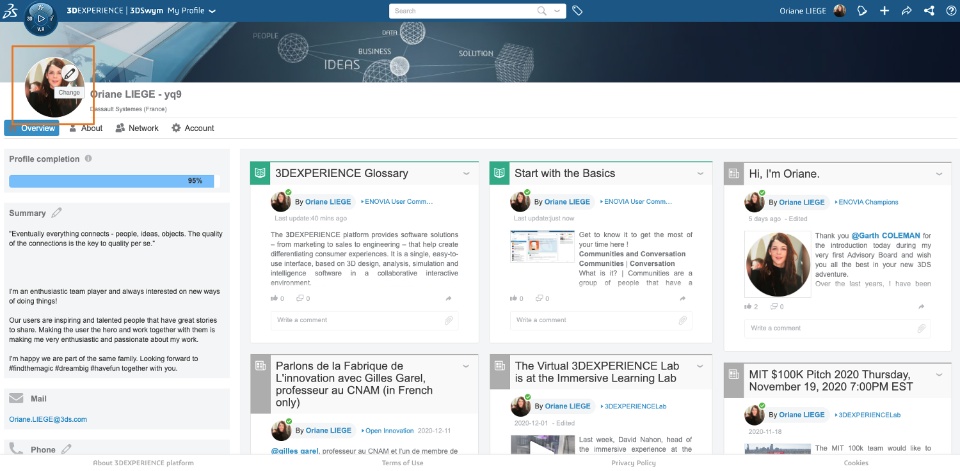Open the network share icon in top bar

(x=929, y=10)
